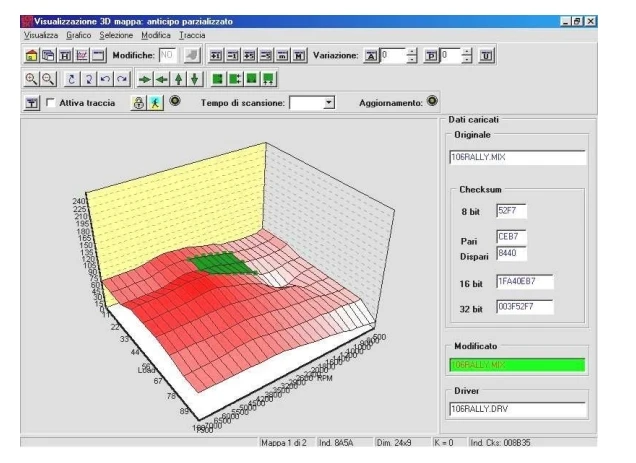636x463 pixels.
Task: Click the line chart toolbar icon
Action: tap(82, 55)
